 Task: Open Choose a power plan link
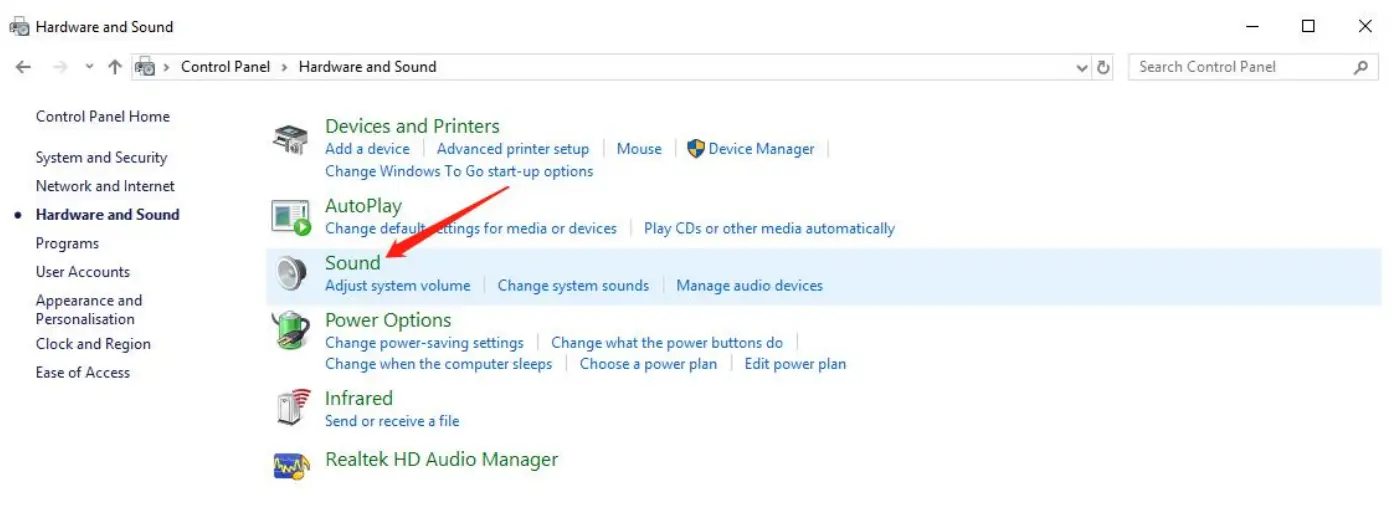click(x=648, y=364)
